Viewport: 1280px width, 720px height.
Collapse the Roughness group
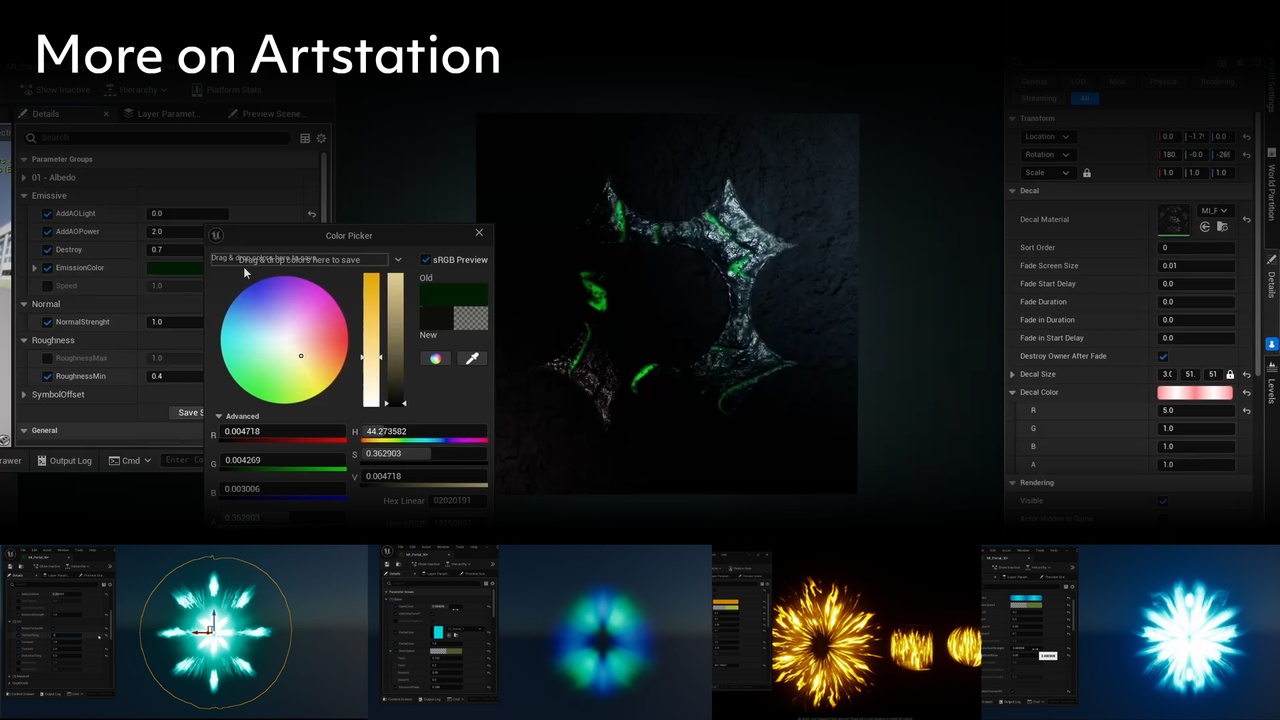click(x=24, y=340)
